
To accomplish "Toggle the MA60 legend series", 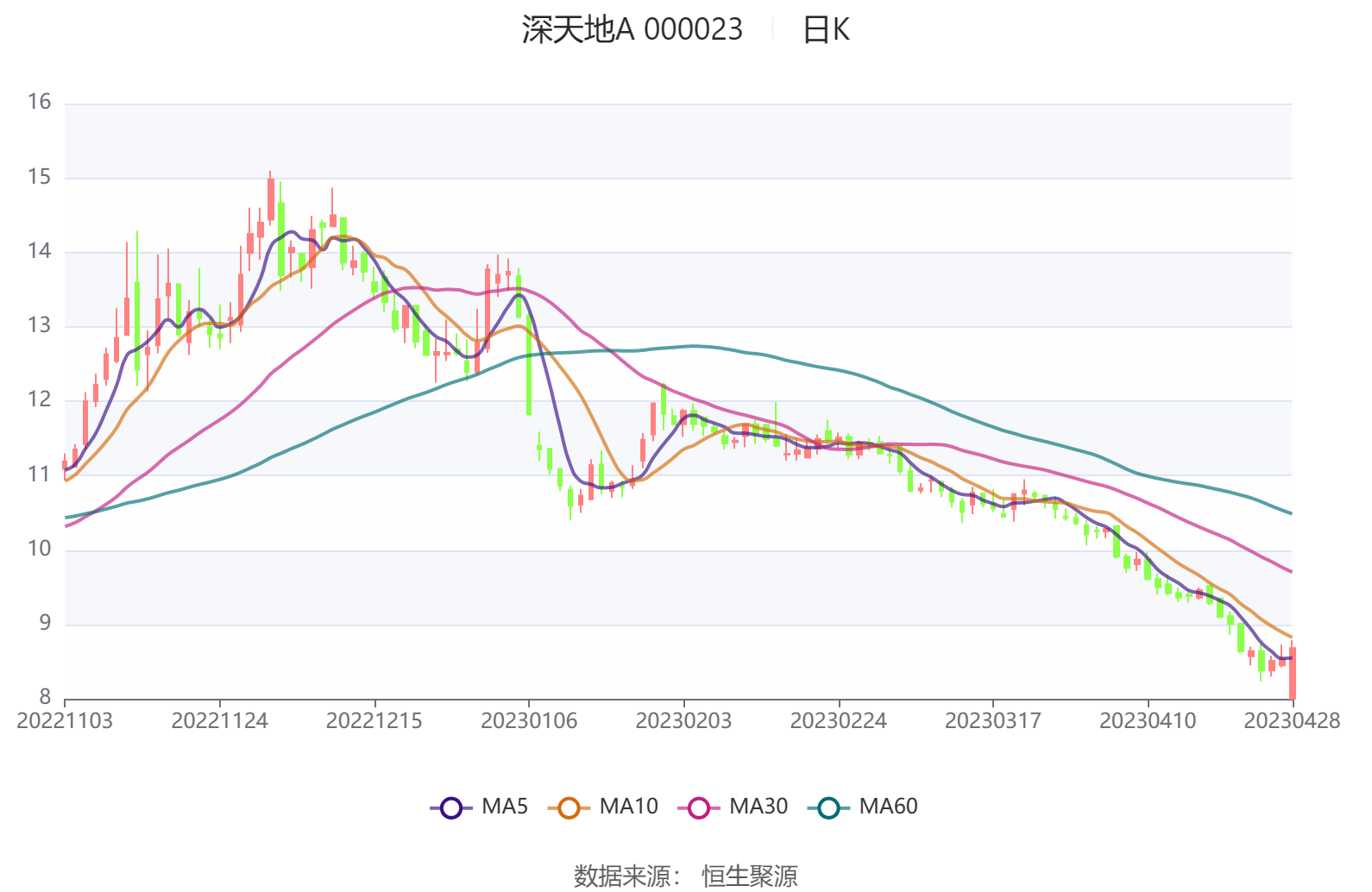I will [x=863, y=807].
